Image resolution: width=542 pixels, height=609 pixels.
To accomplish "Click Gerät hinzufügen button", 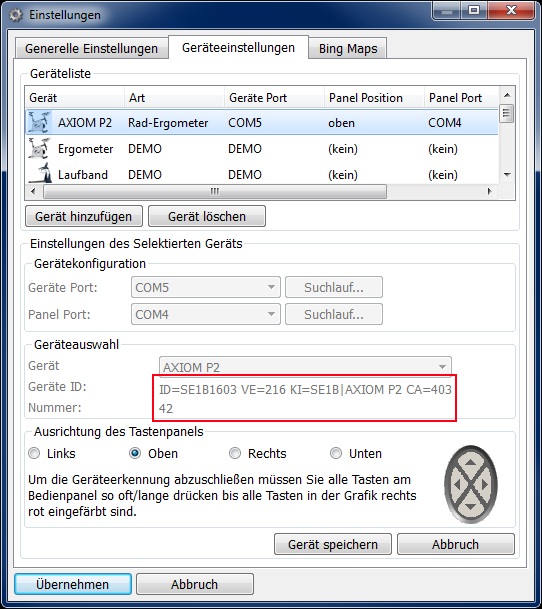I will click(84, 216).
